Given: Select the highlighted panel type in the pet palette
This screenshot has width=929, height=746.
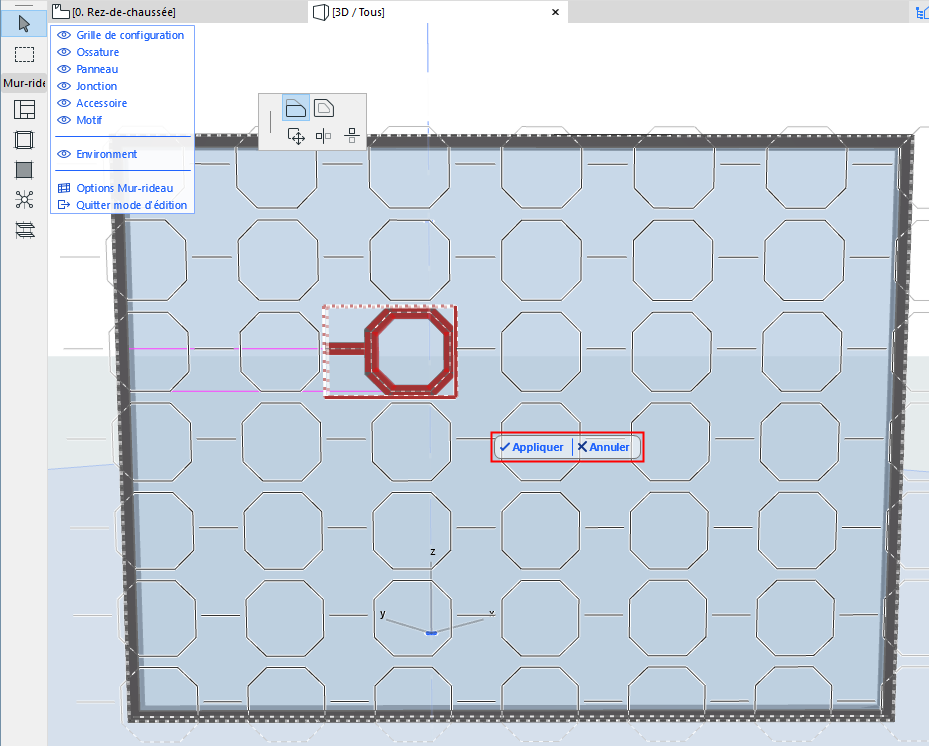Looking at the screenshot, I should [x=296, y=107].
